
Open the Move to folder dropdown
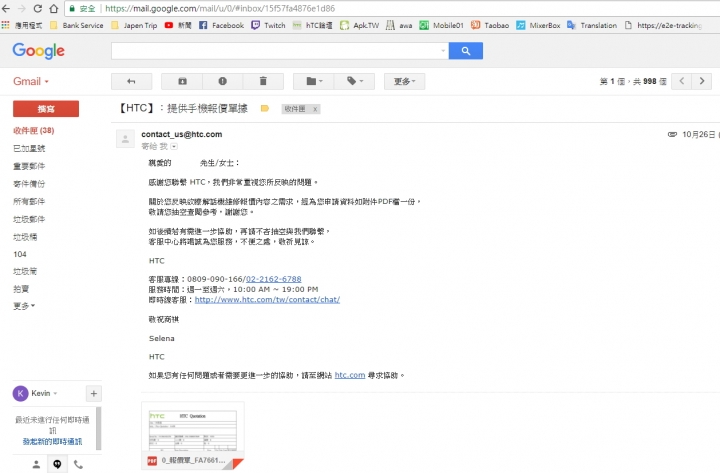pyautogui.click(x=314, y=82)
